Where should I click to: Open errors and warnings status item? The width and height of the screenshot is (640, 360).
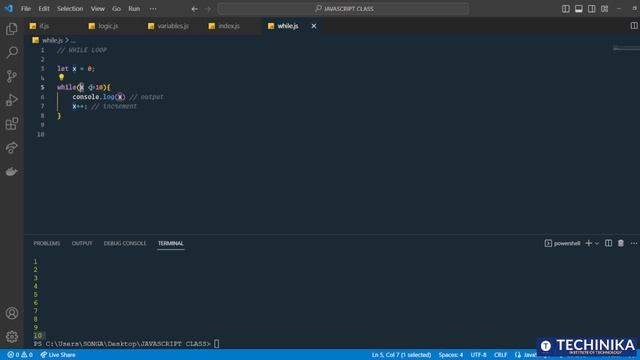(20, 355)
